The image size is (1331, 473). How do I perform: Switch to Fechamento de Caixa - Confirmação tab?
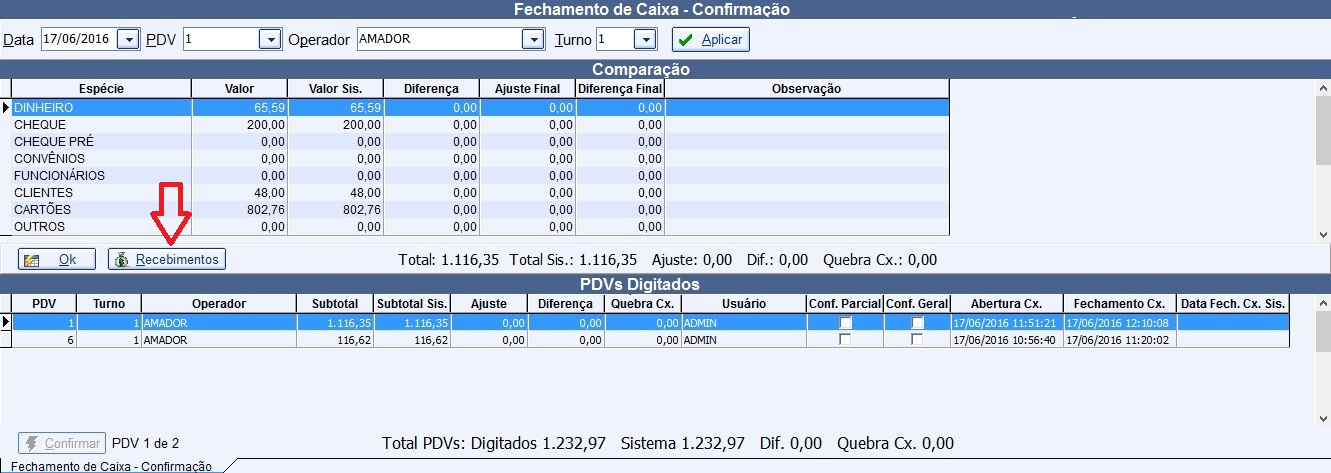click(112, 466)
